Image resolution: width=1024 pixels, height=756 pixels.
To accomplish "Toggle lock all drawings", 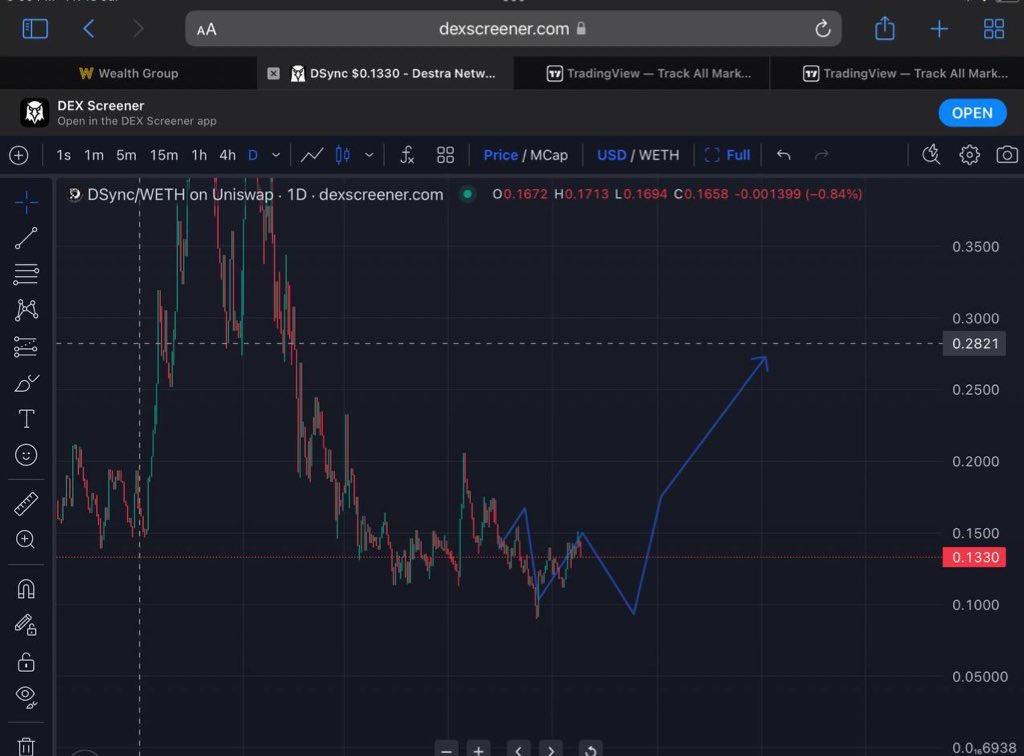I will pos(26,662).
